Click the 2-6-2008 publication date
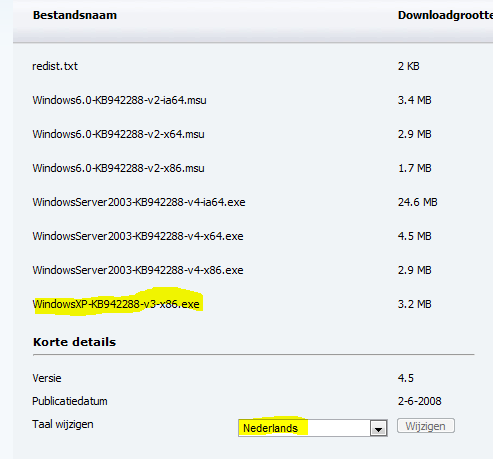 click(x=419, y=401)
